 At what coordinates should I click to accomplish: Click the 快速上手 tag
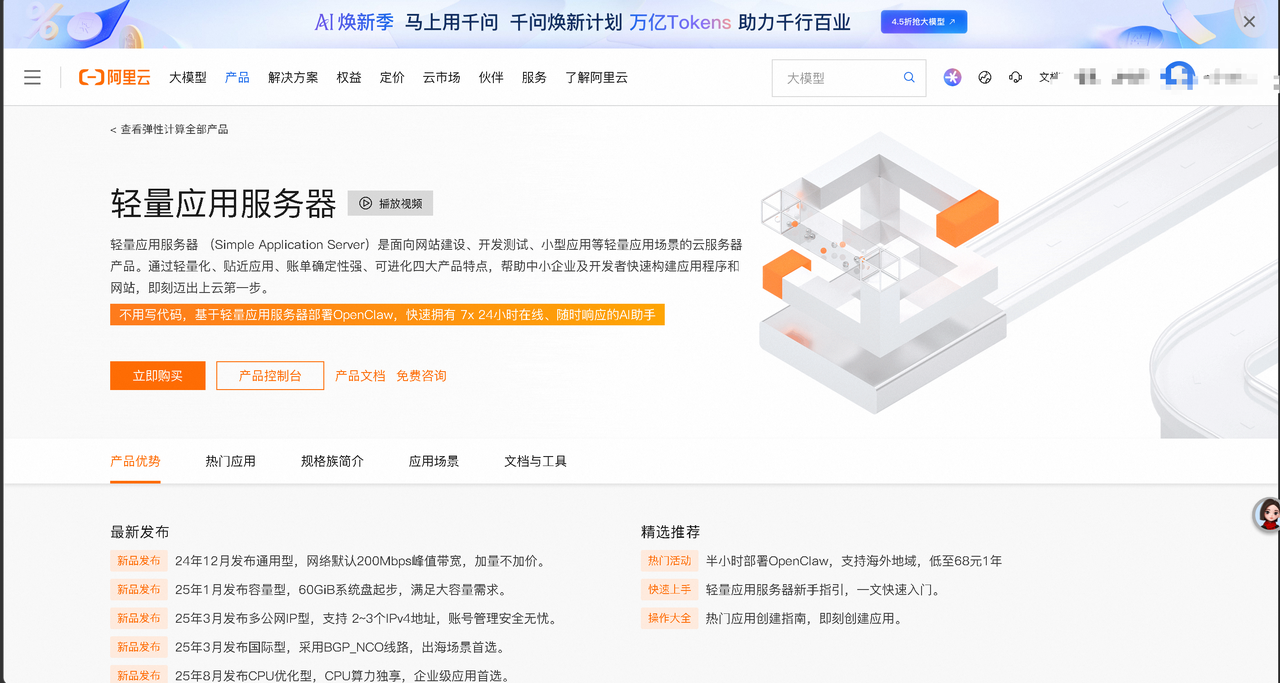click(x=669, y=590)
